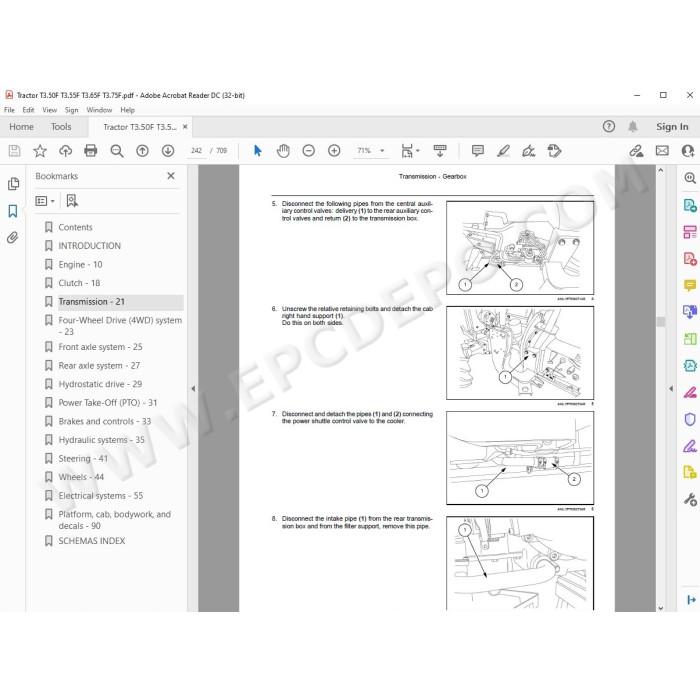This screenshot has width=700, height=700.
Task: Click the page number input field
Action: click(x=196, y=151)
